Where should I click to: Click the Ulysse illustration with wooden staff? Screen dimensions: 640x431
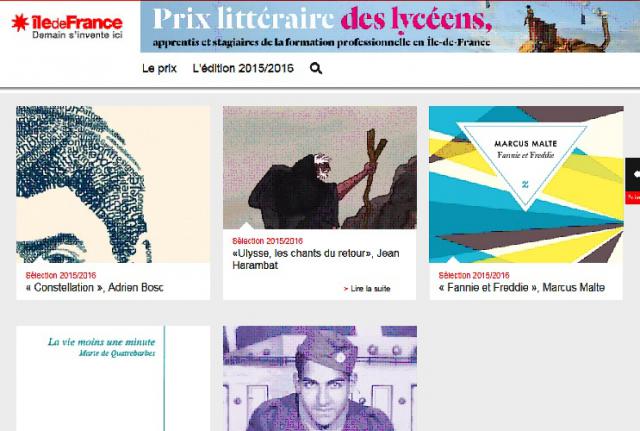(320, 167)
